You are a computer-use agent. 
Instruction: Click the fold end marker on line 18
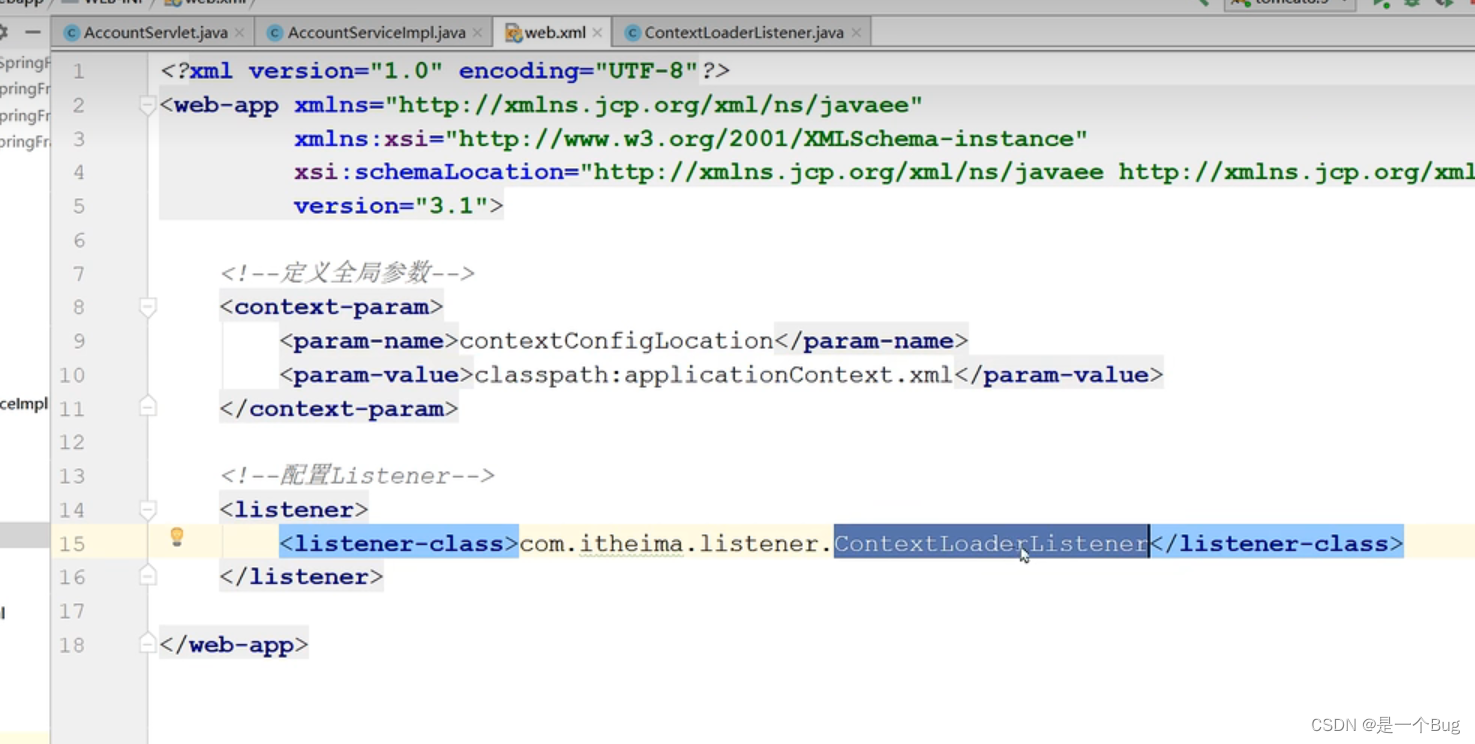147,643
